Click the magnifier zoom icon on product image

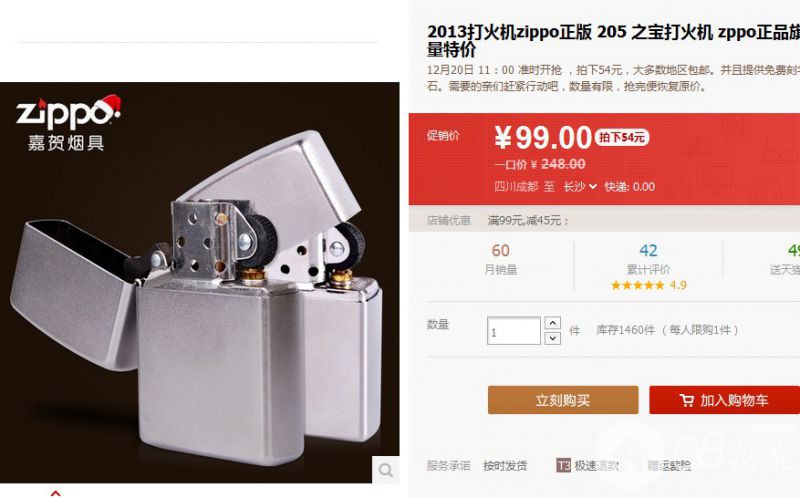click(386, 469)
